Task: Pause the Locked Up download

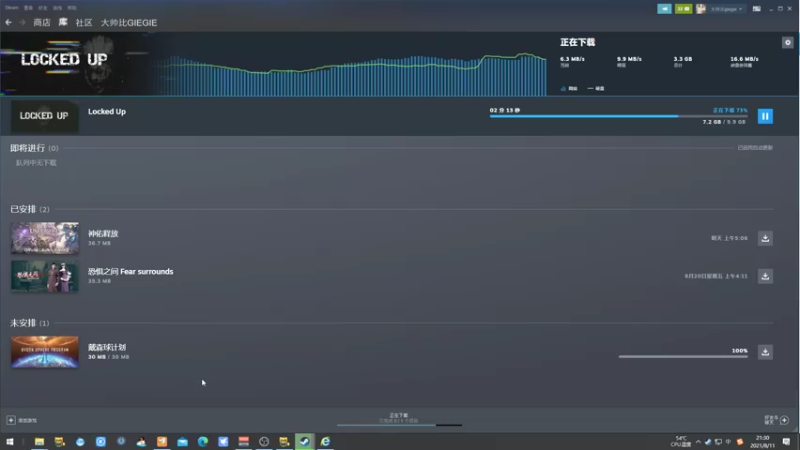Action: (765, 116)
